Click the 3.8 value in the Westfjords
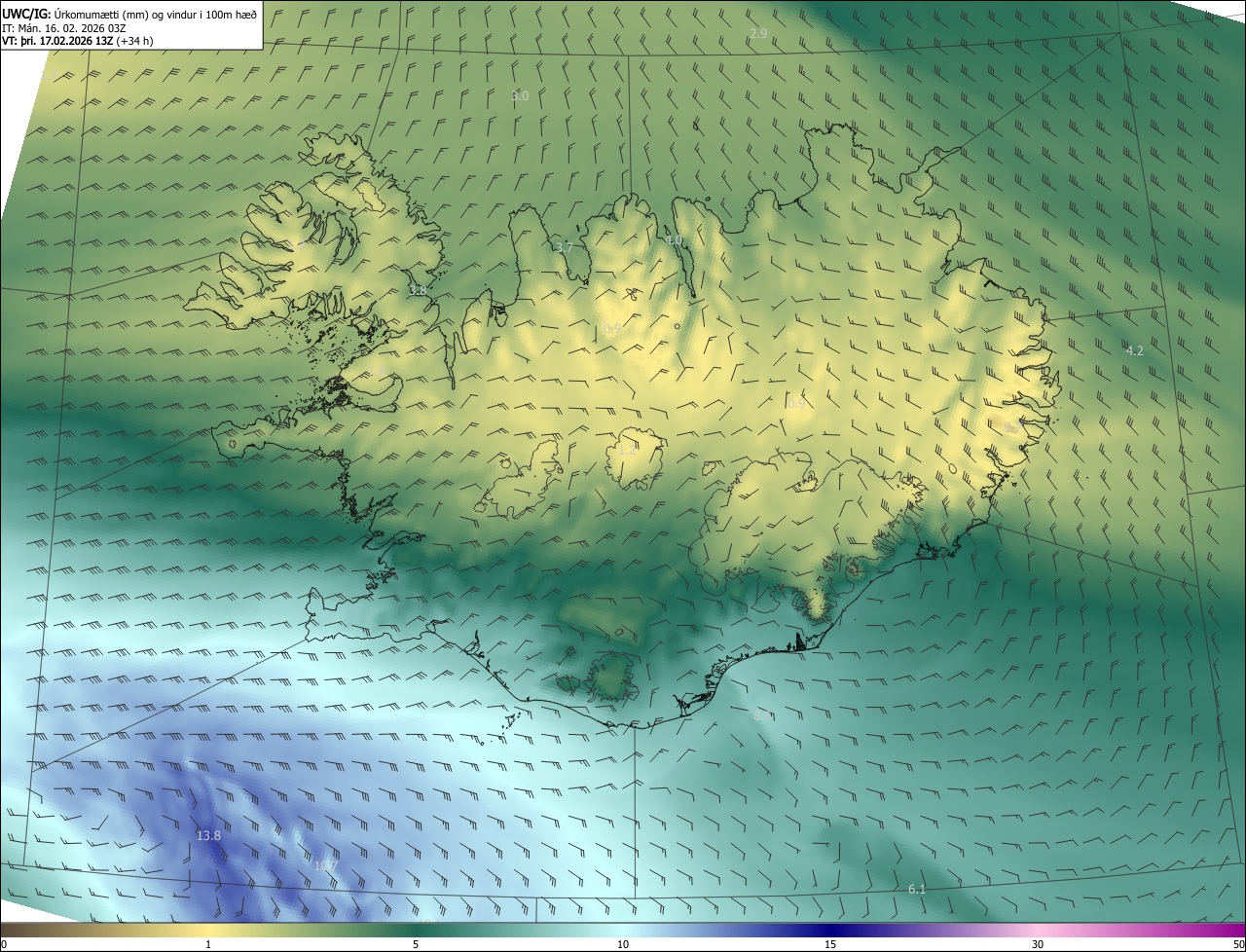This screenshot has width=1246, height=952. coord(418,290)
